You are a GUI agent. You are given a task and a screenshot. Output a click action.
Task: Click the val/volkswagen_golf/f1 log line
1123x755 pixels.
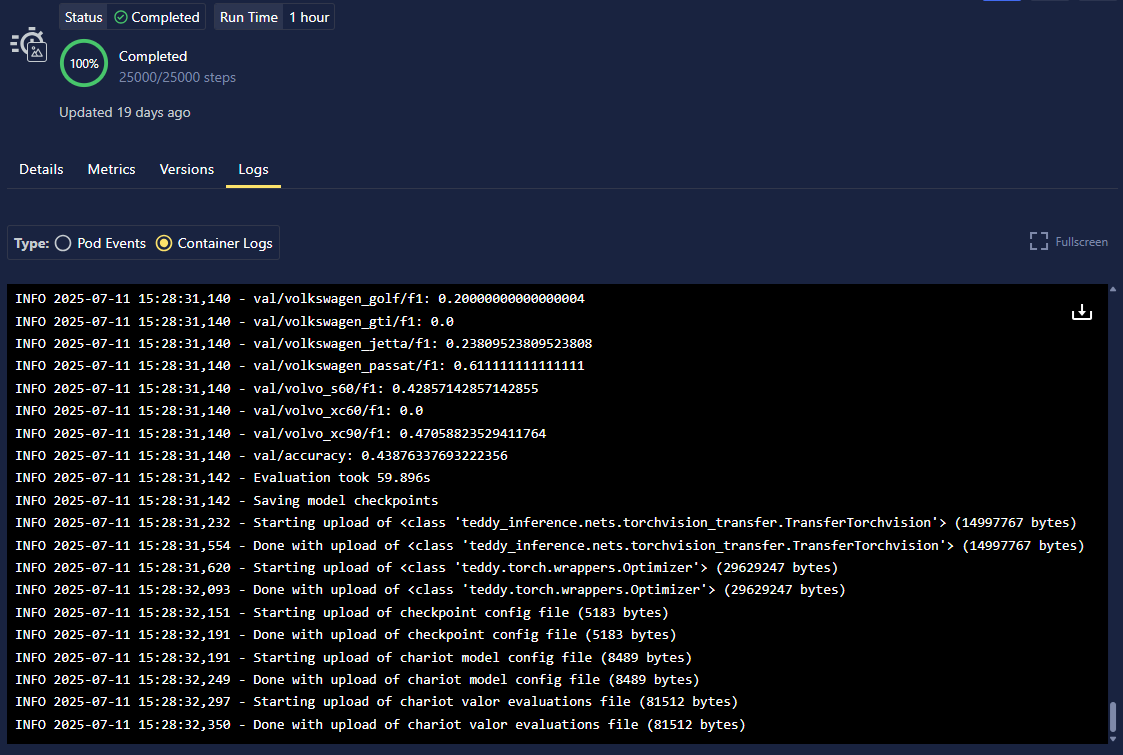pos(299,299)
